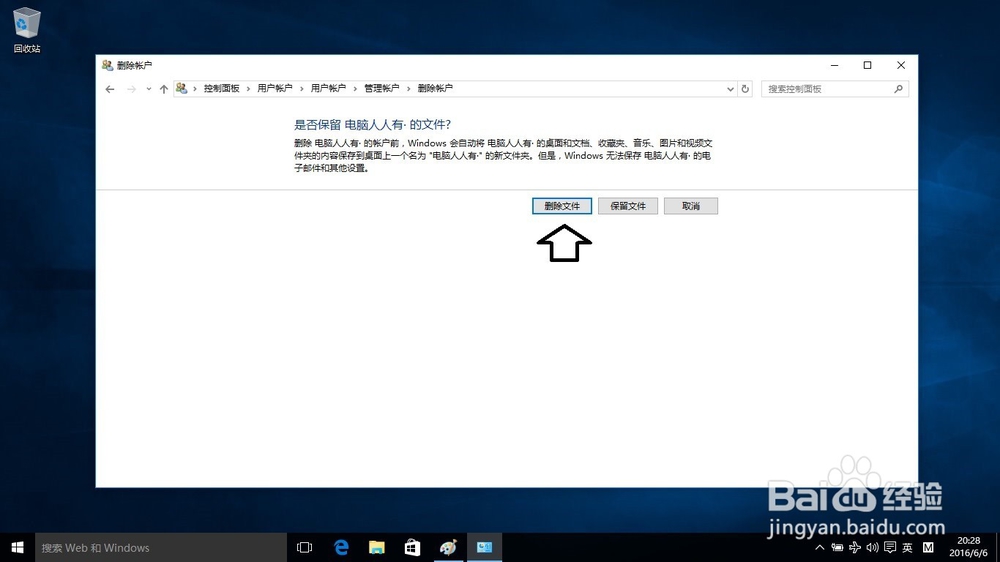Open Task View on taskbar
The height and width of the screenshot is (562, 1000).
(304, 547)
